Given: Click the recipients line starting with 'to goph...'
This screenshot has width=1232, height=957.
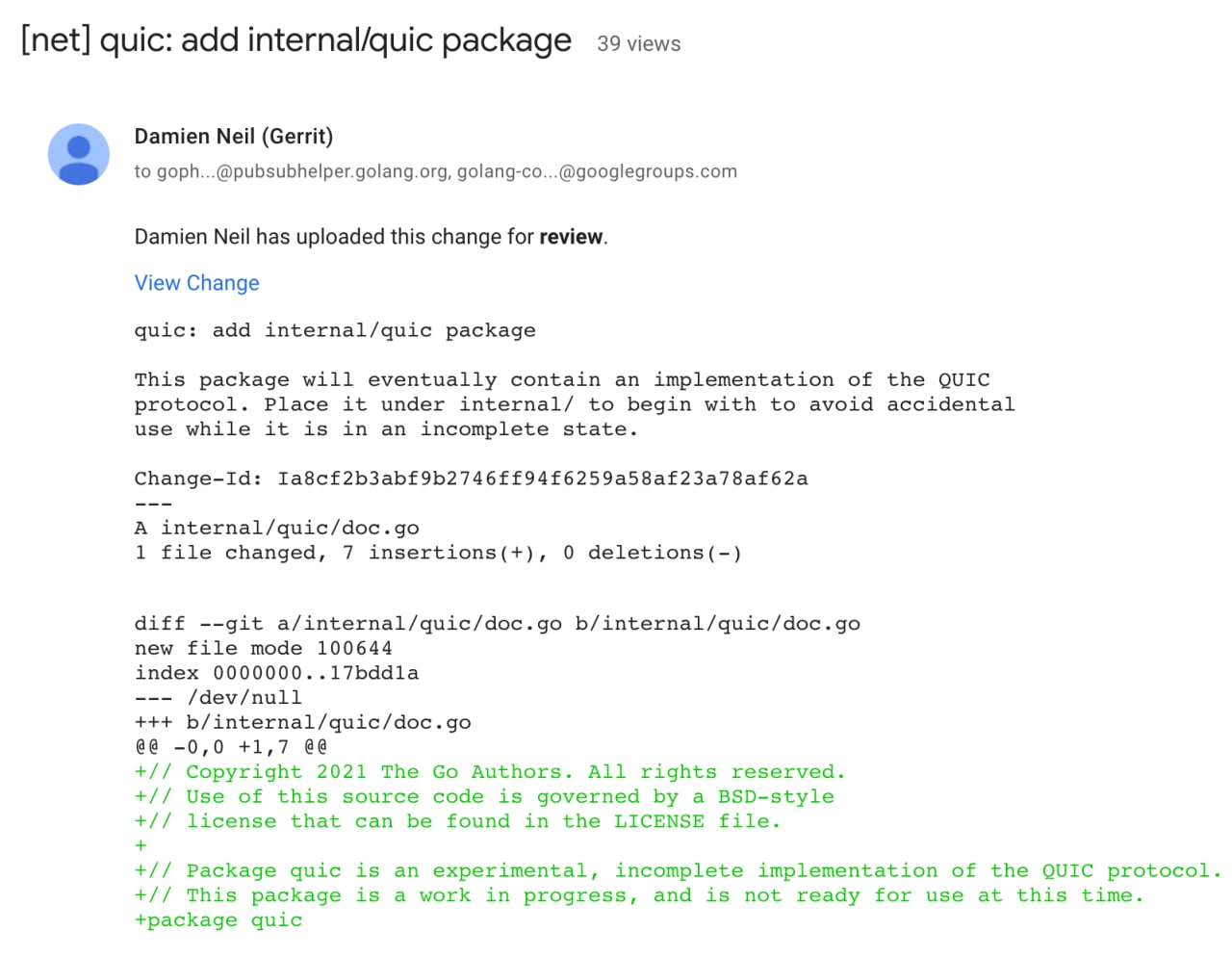Looking at the screenshot, I should click(x=435, y=171).
